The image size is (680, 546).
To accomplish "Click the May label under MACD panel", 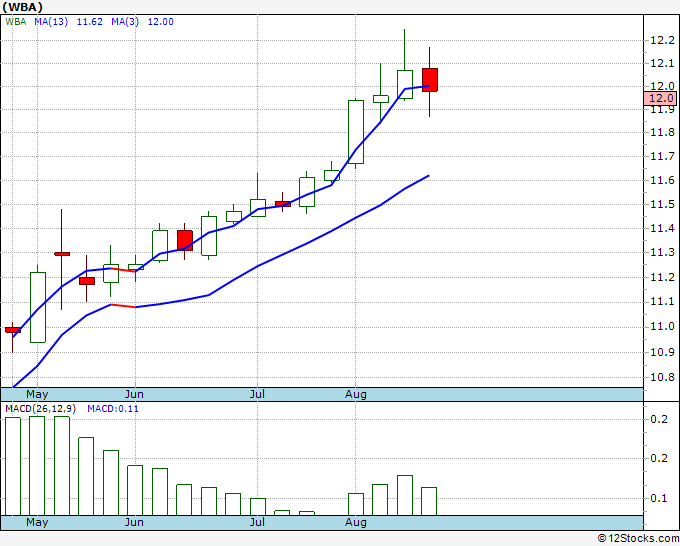I will point(37,522).
